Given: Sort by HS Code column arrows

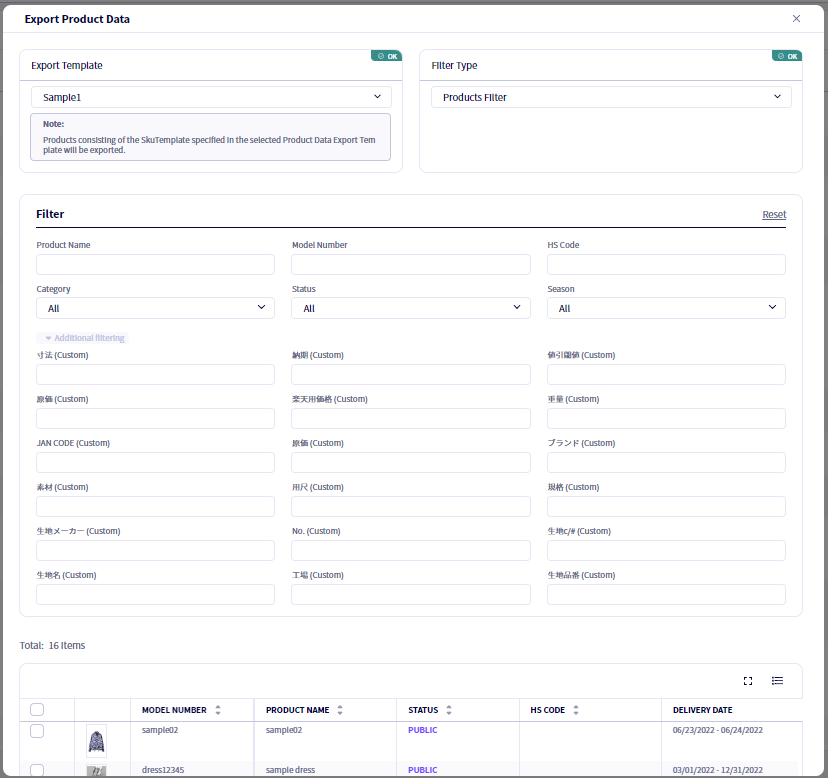Looking at the screenshot, I should click(576, 710).
